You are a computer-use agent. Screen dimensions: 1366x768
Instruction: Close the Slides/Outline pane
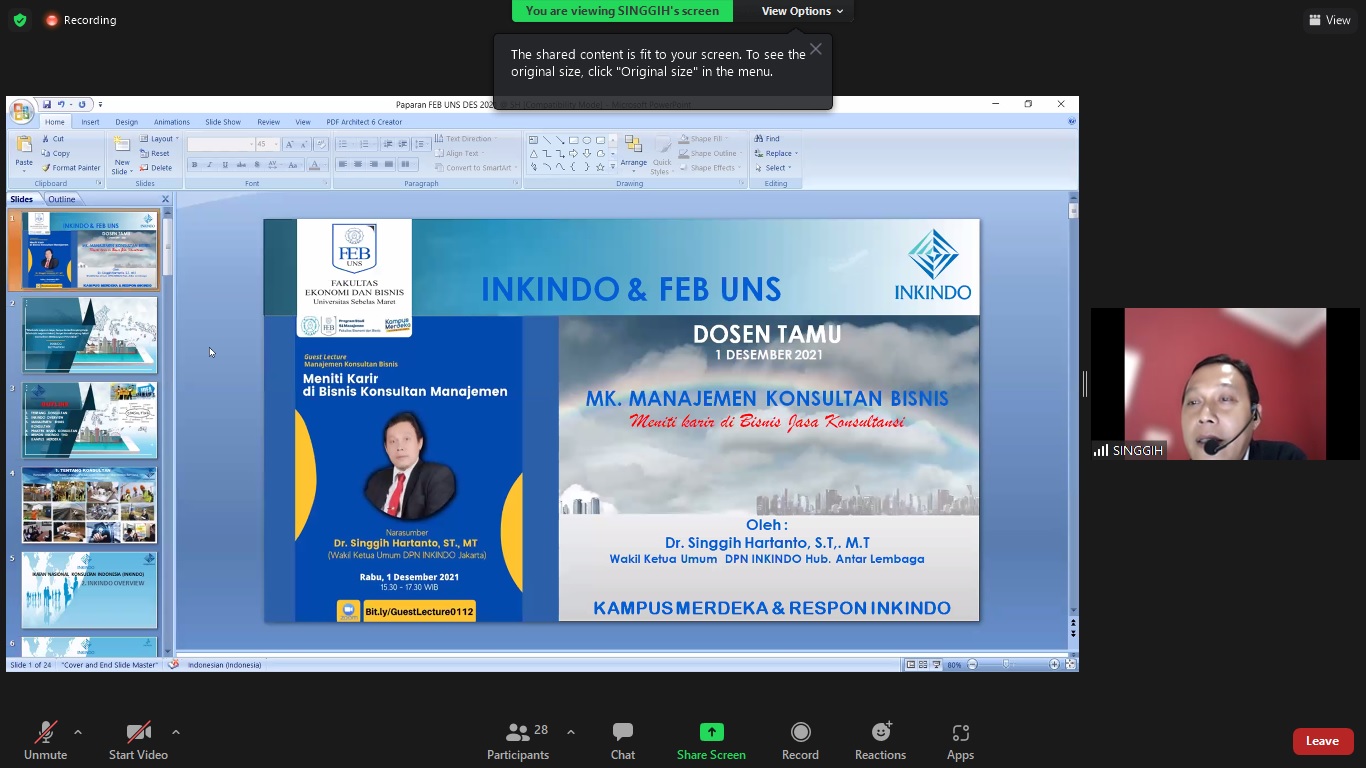point(166,199)
